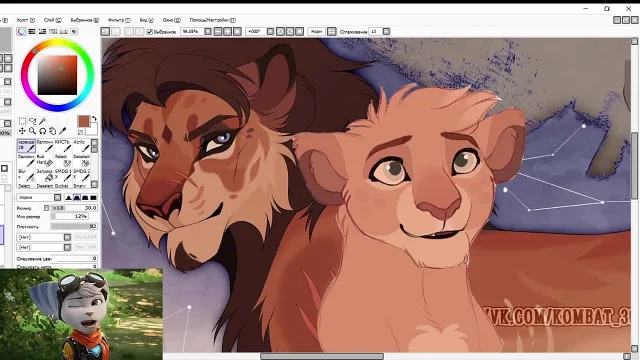Select the hand pan tool
The image size is (640, 360).
click(52, 131)
